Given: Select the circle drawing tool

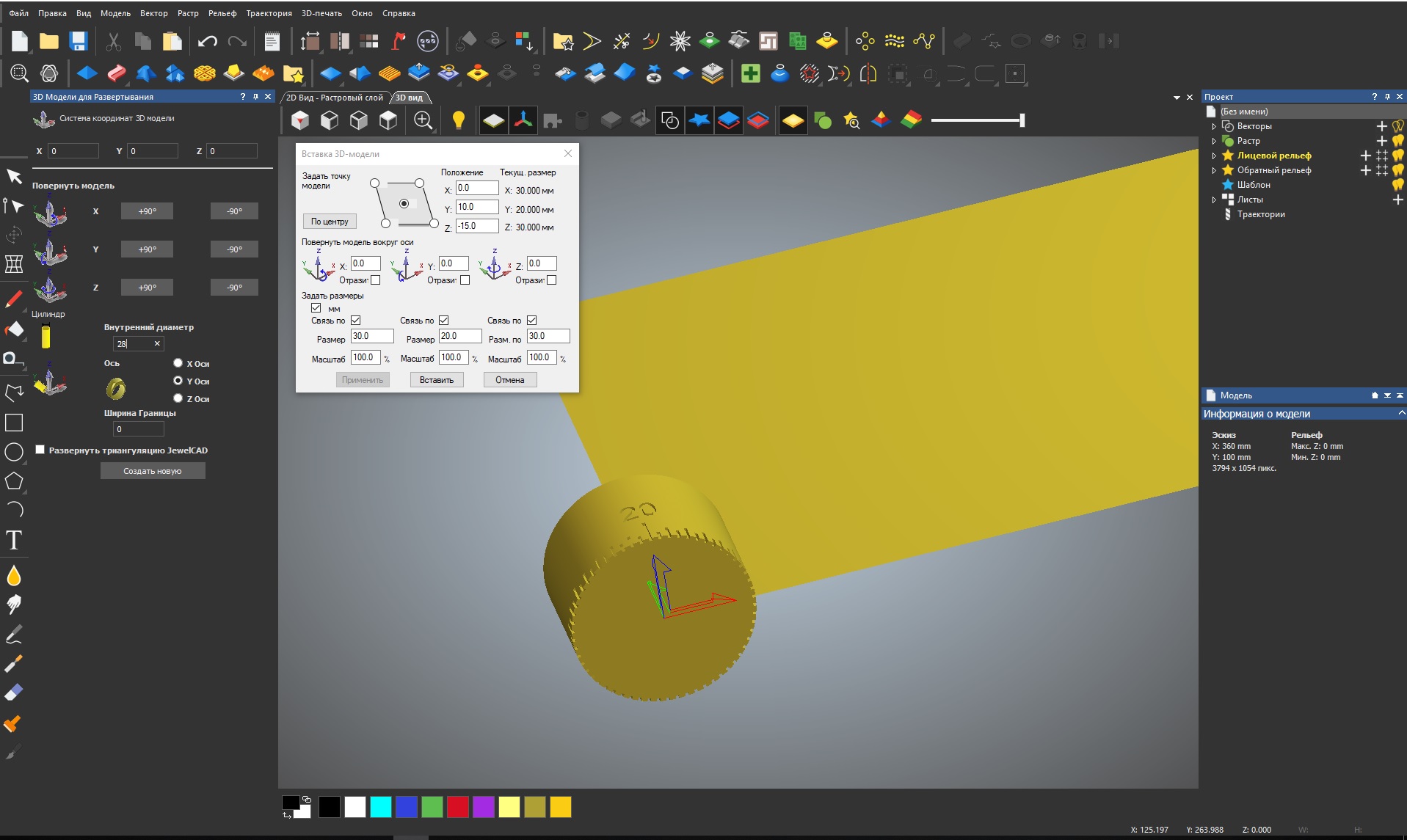Looking at the screenshot, I should (14, 452).
